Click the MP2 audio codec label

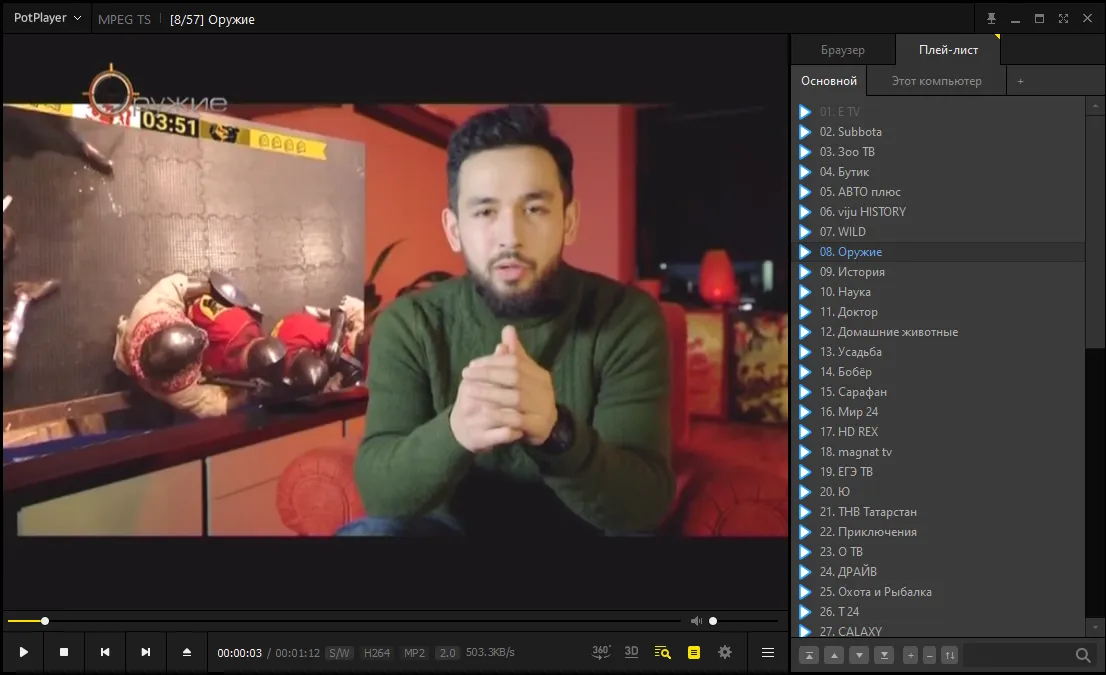click(414, 652)
